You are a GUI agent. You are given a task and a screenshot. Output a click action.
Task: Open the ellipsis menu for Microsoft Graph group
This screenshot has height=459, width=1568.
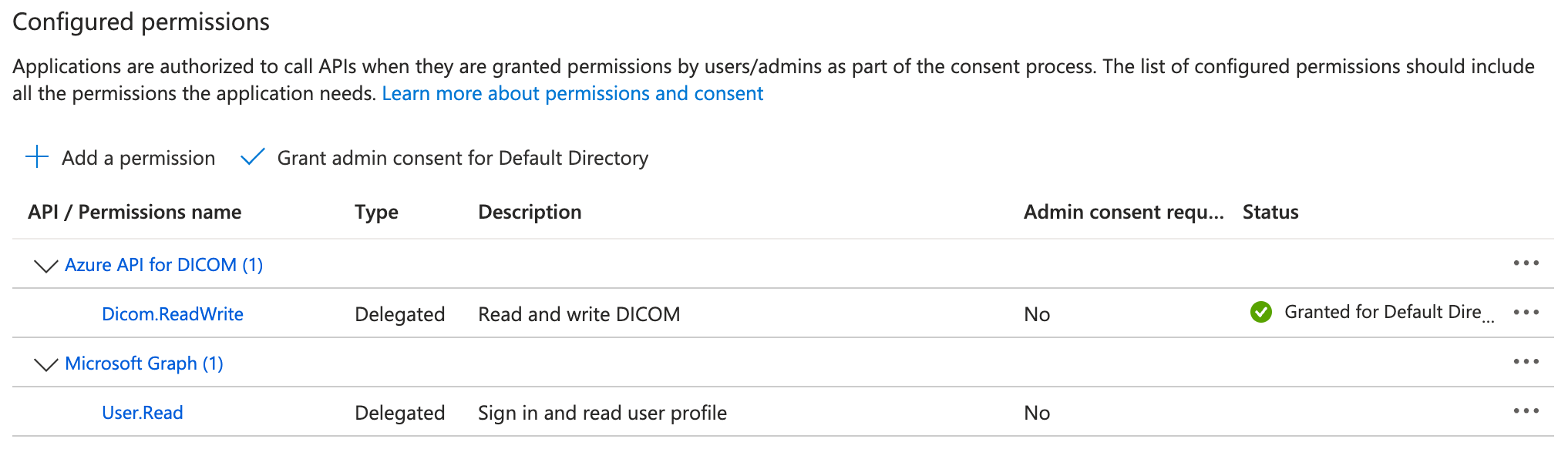(x=1526, y=362)
